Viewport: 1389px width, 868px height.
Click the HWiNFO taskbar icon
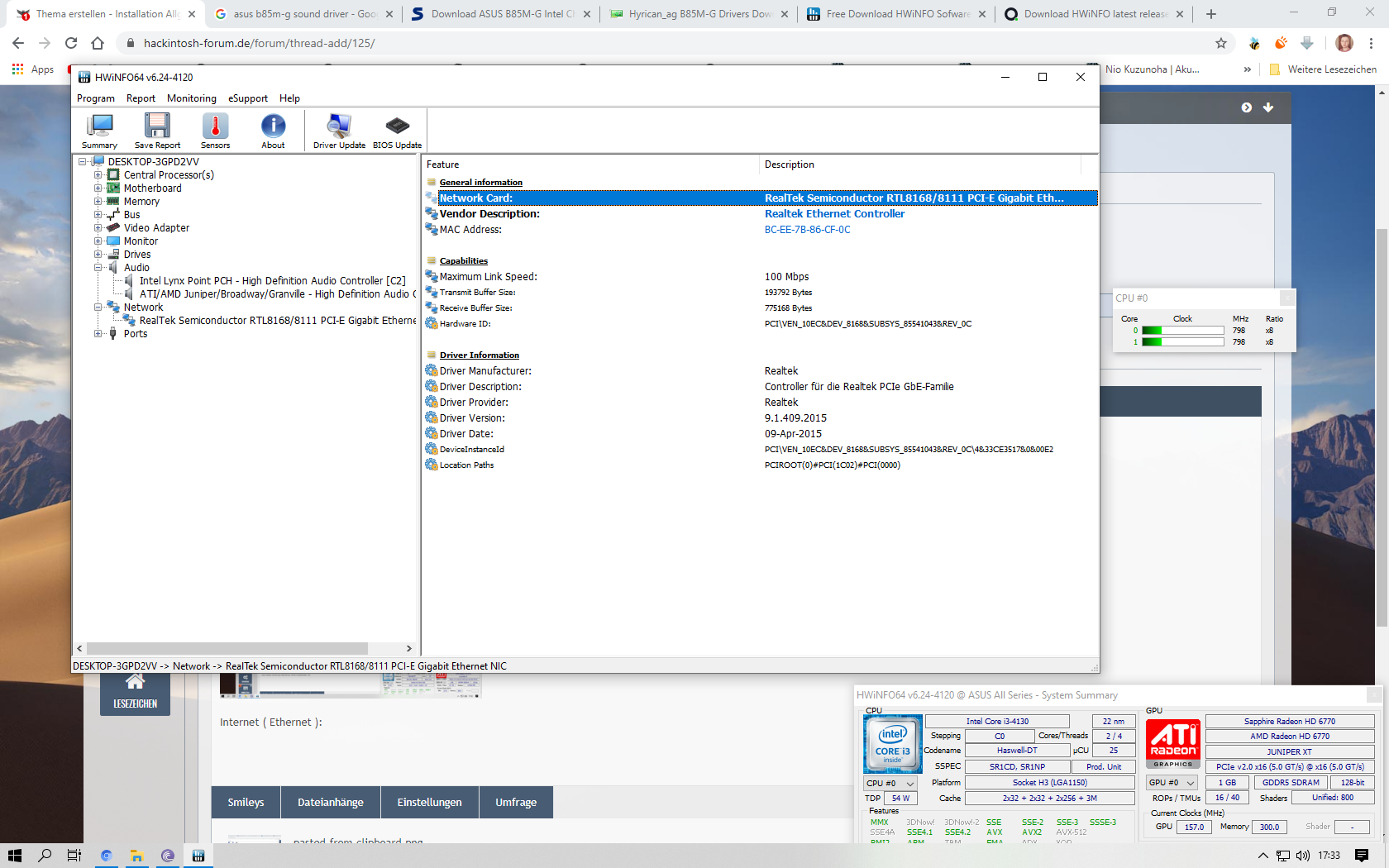pos(198,856)
